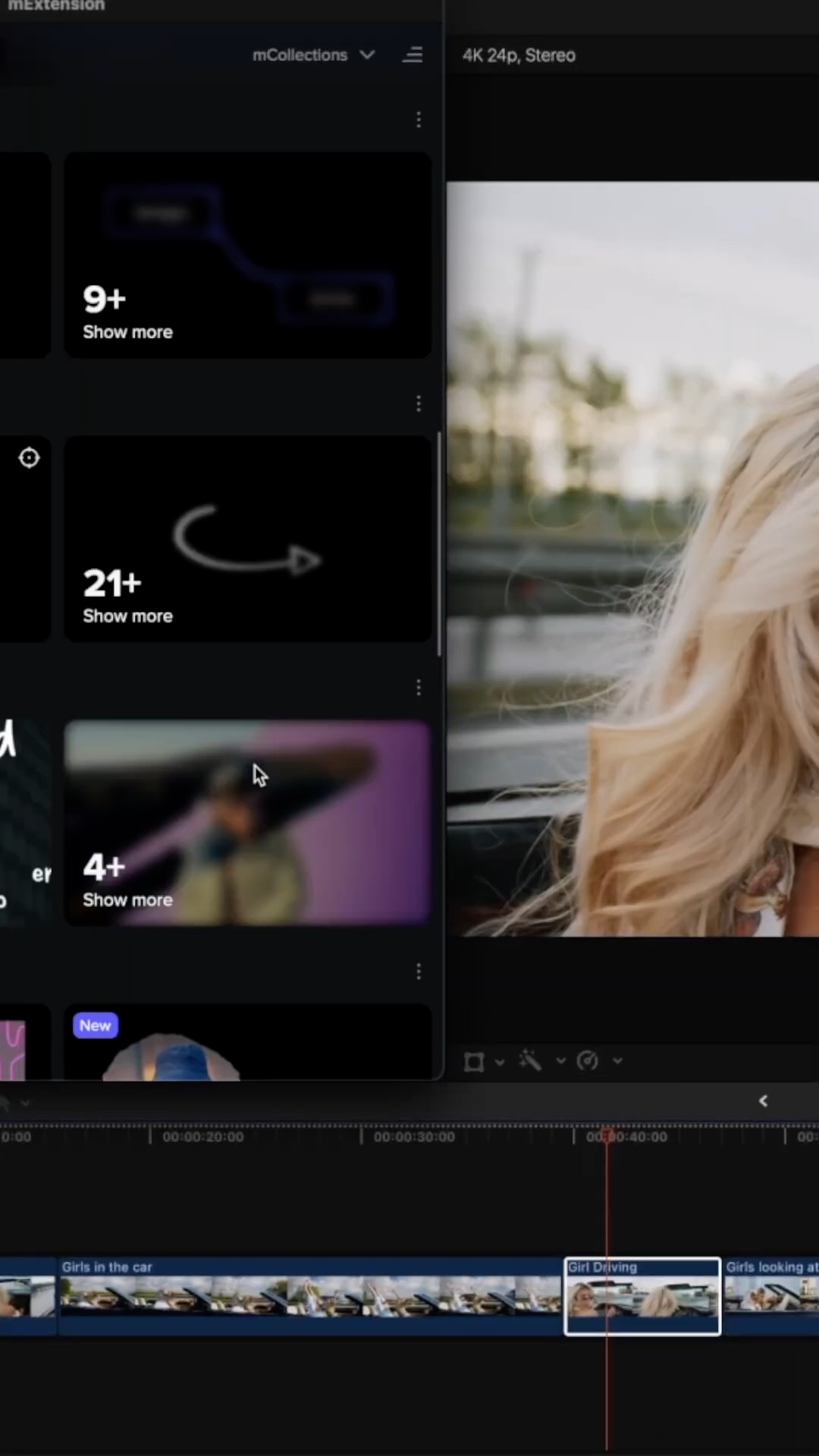This screenshot has width=819, height=1456.
Task: Open three-dot menu above the 21+ card
Action: 419,403
